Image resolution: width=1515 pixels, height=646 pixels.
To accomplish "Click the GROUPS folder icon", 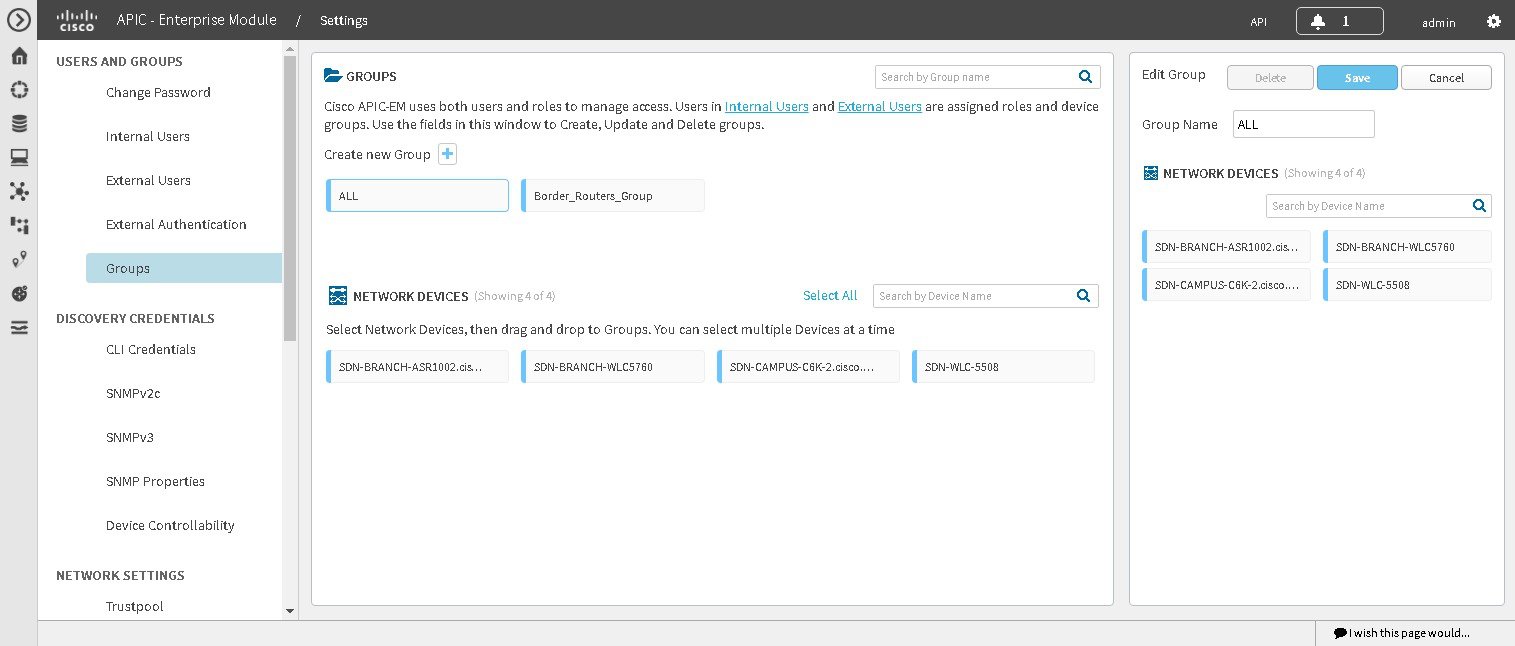I will coord(333,76).
